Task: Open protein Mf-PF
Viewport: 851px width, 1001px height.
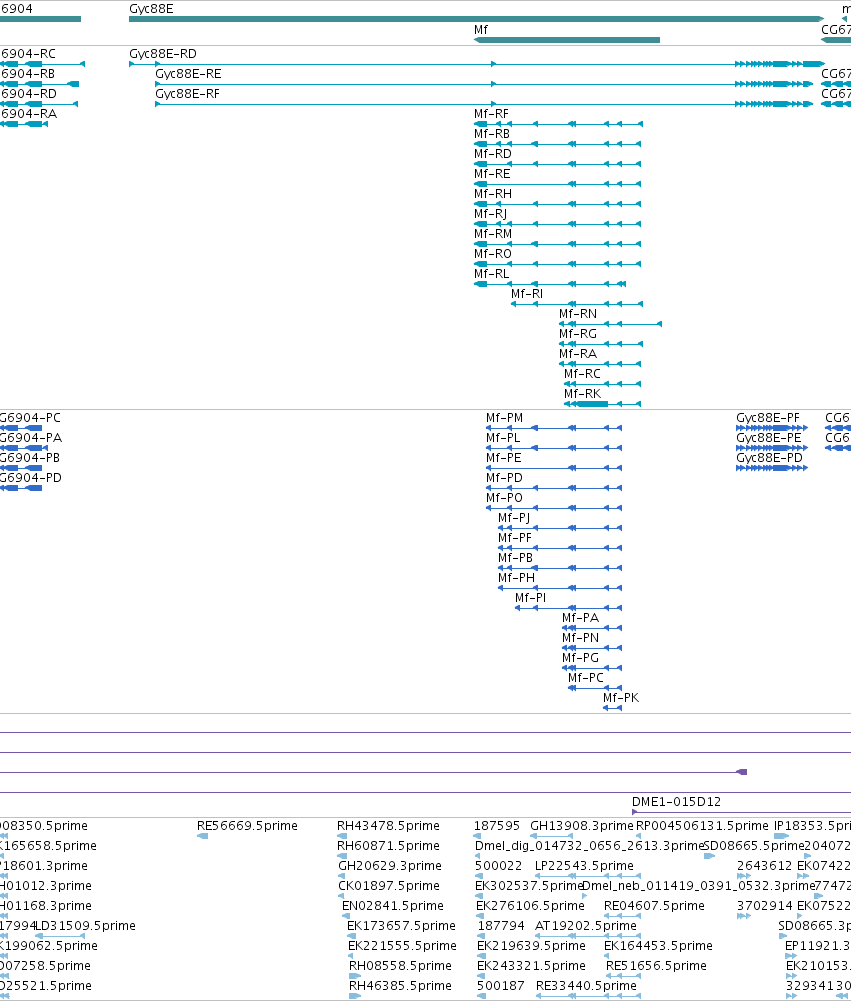Action: pyautogui.click(x=515, y=538)
